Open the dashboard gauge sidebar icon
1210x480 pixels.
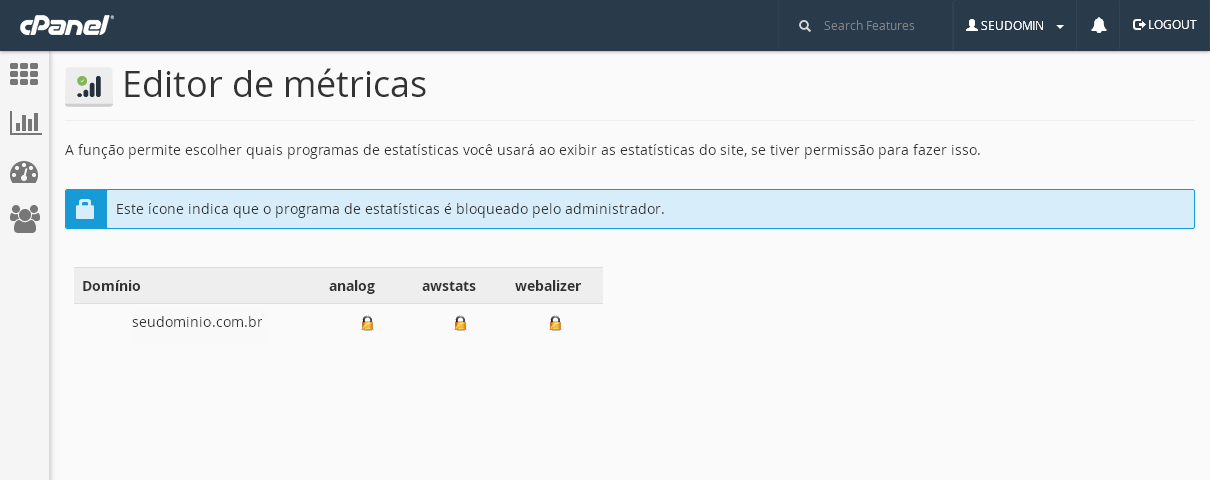coord(24,172)
